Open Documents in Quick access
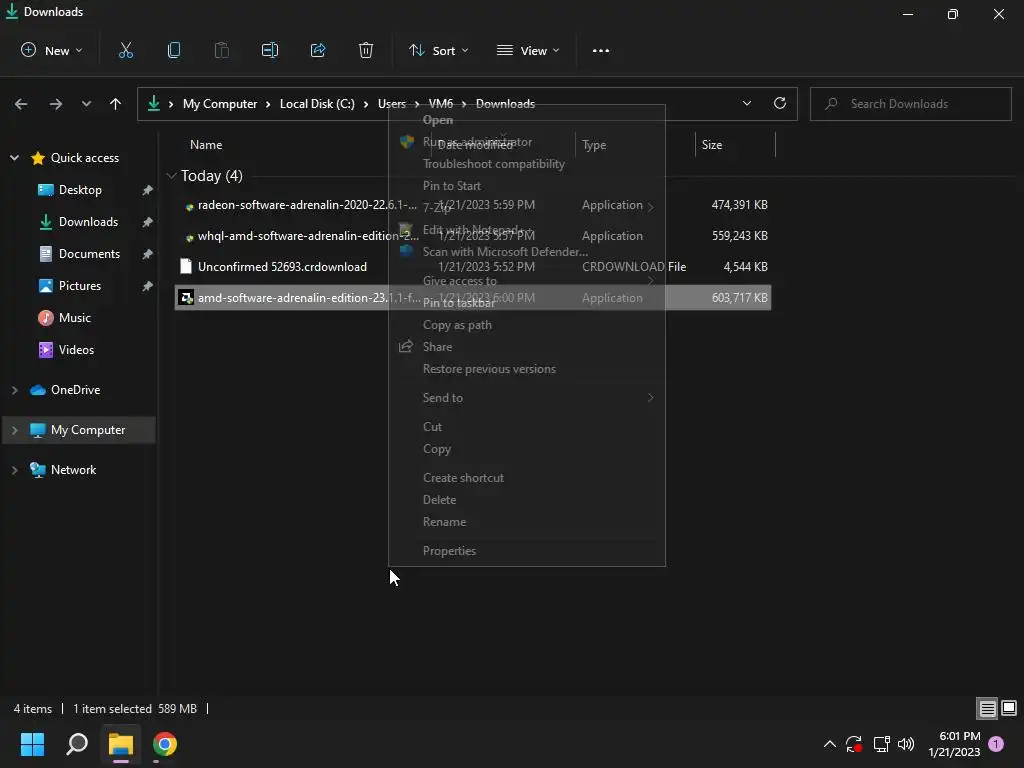 [x=89, y=254]
